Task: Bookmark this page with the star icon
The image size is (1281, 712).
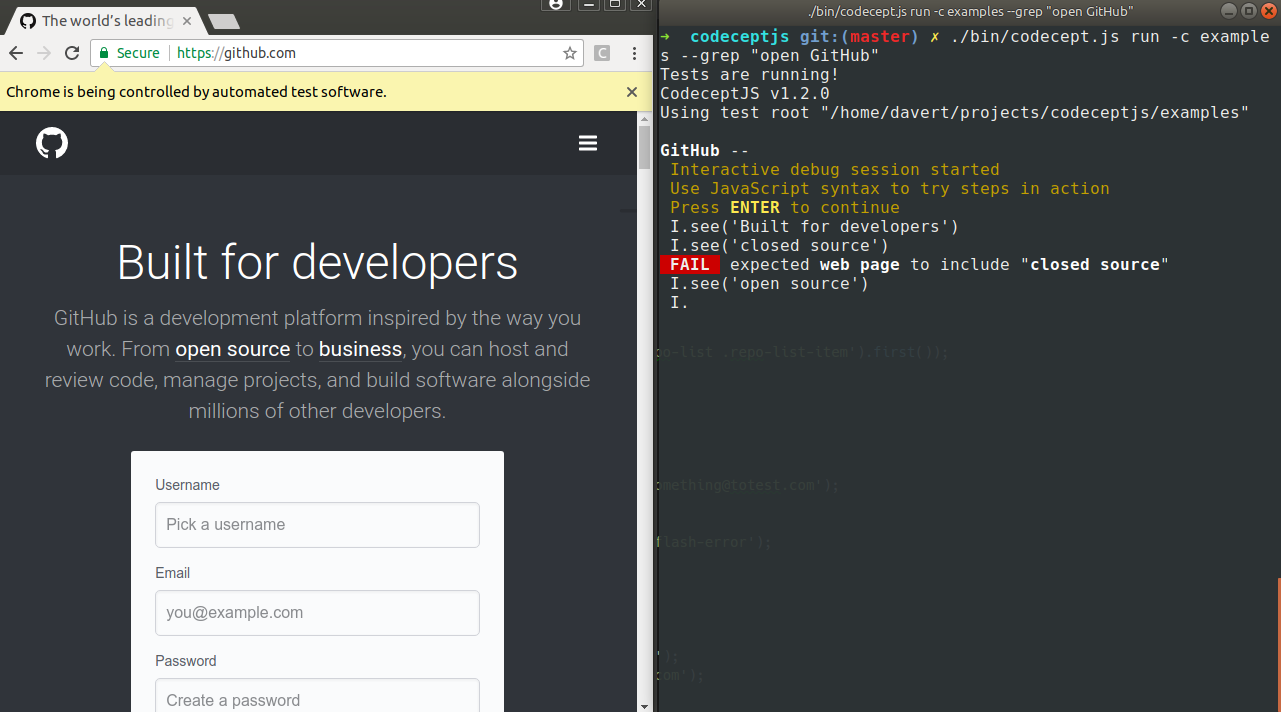Action: click(569, 53)
